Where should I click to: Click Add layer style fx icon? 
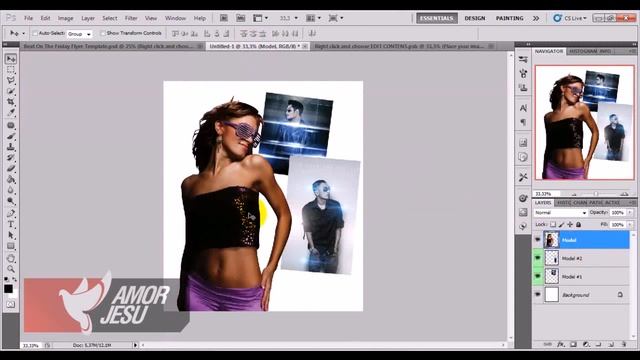point(561,344)
